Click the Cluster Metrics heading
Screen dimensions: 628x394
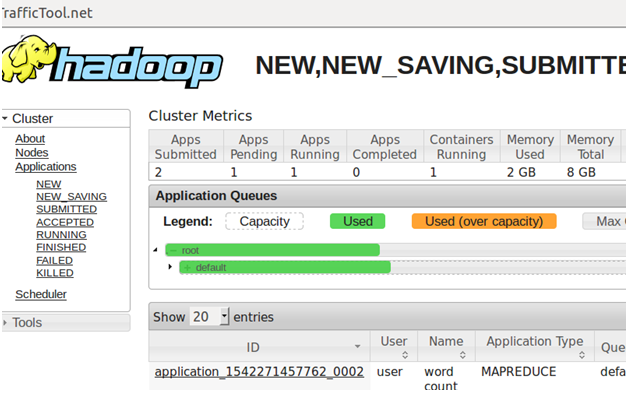coord(200,116)
